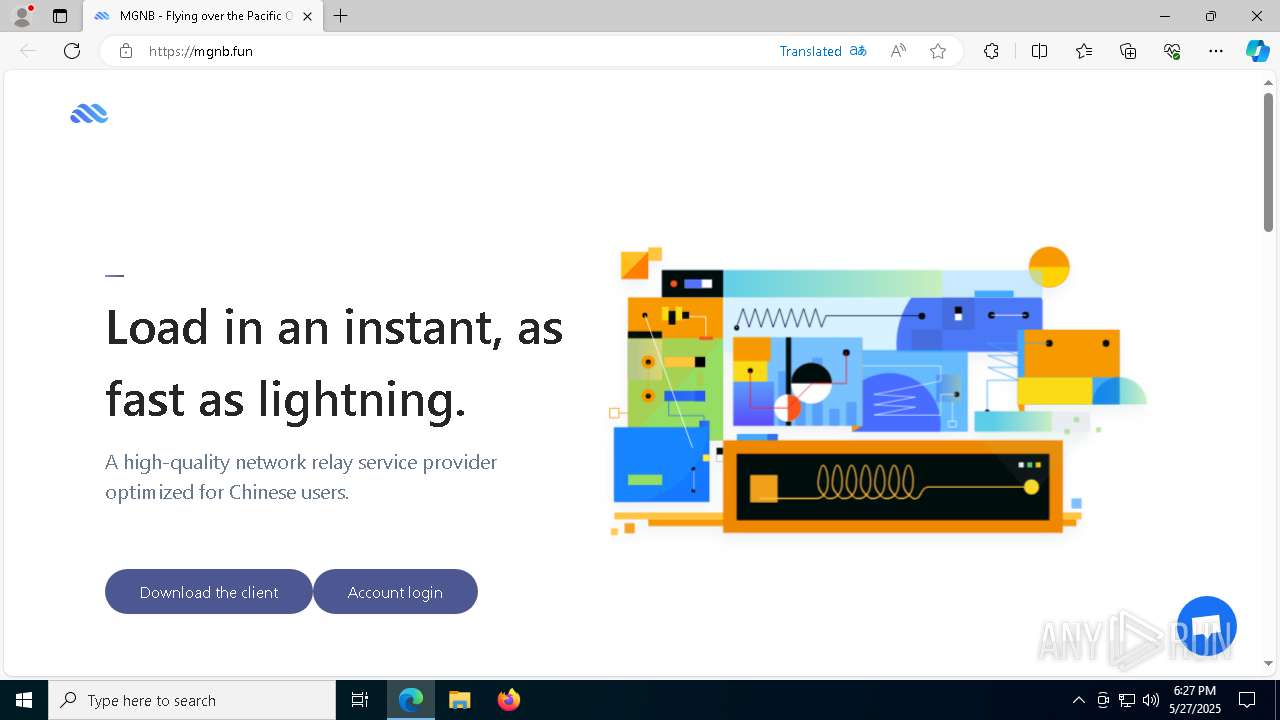
Task: Click the colorful hero illustration
Action: [878, 390]
